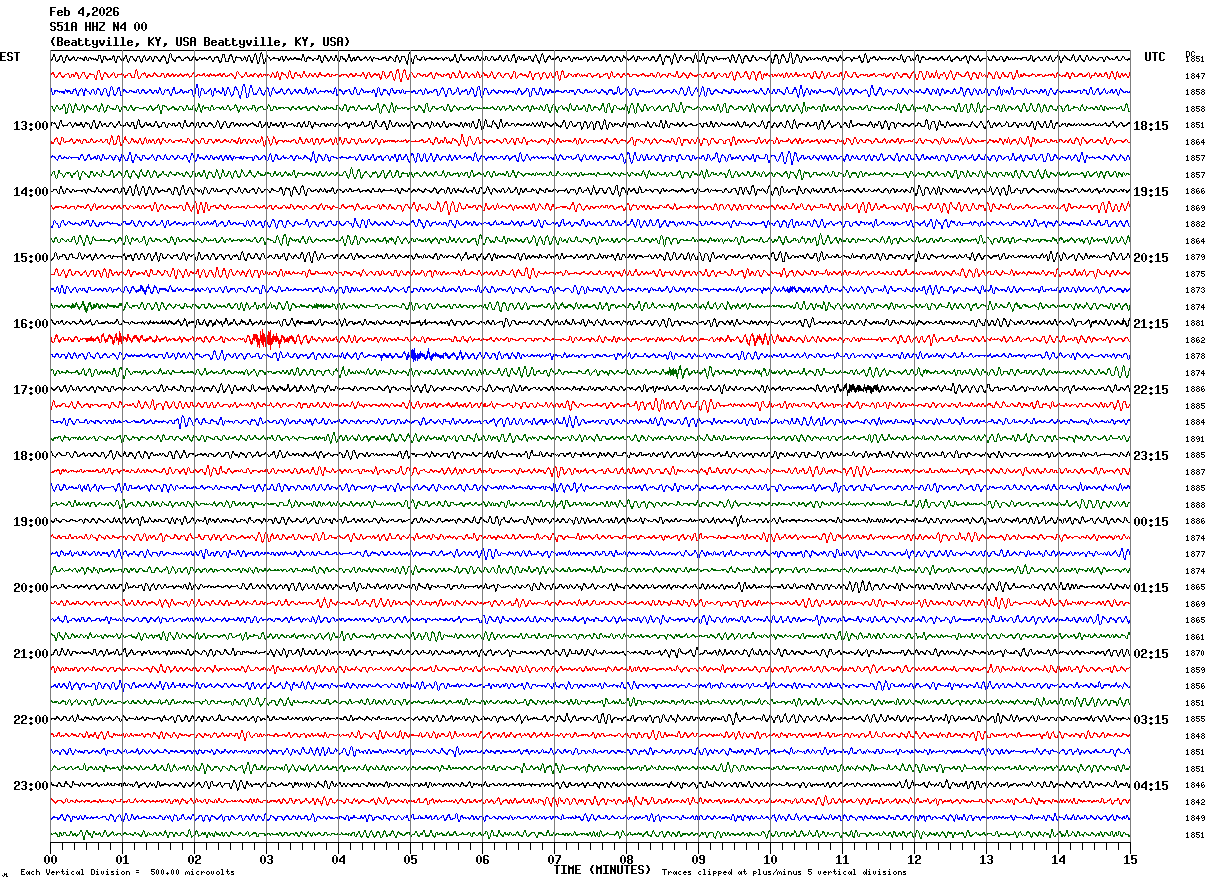Click minute axis tick label 05
Viewport: 1210px width, 886px height.
pyautogui.click(x=410, y=859)
